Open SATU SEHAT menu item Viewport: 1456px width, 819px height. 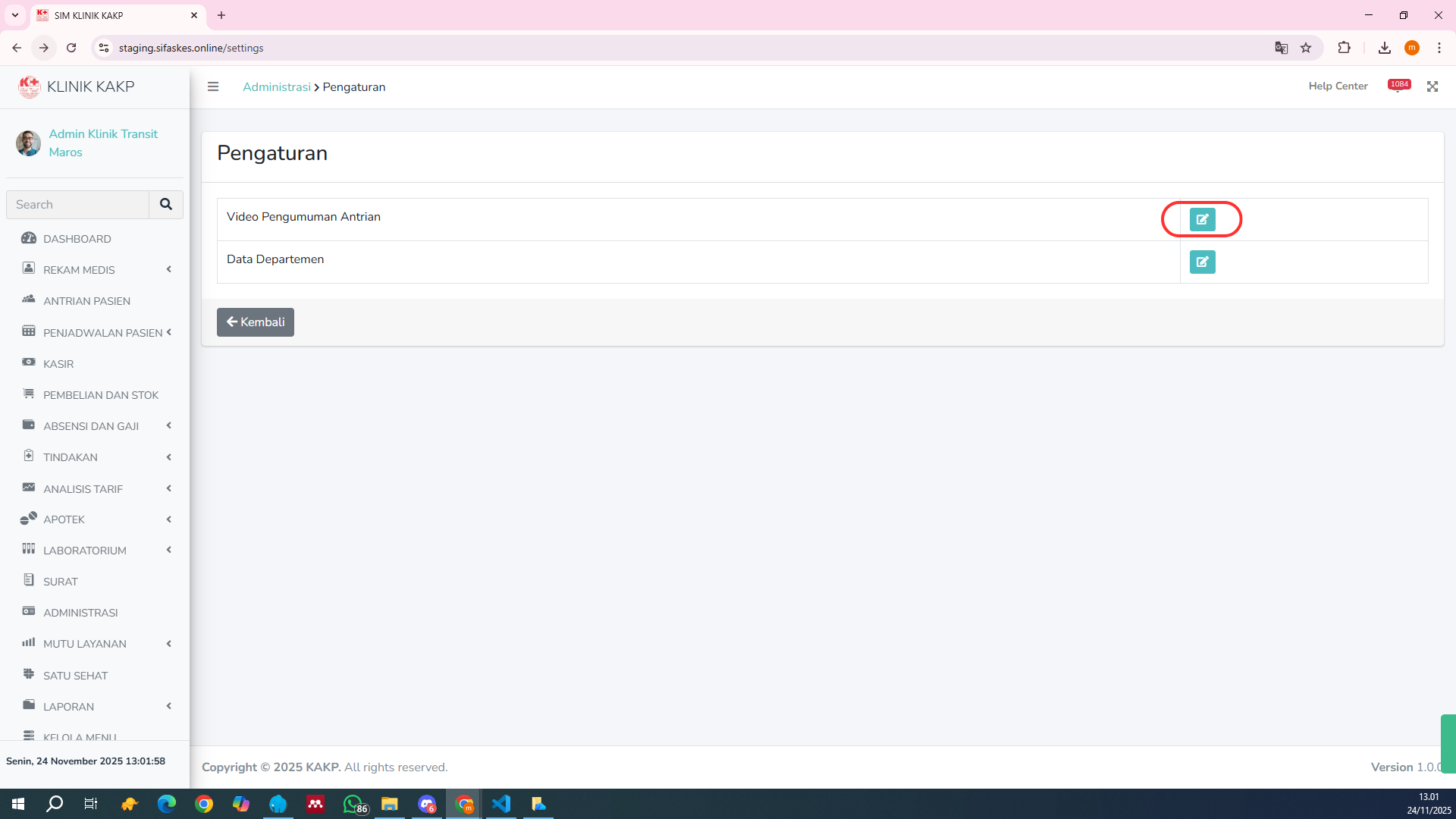pyautogui.click(x=75, y=675)
